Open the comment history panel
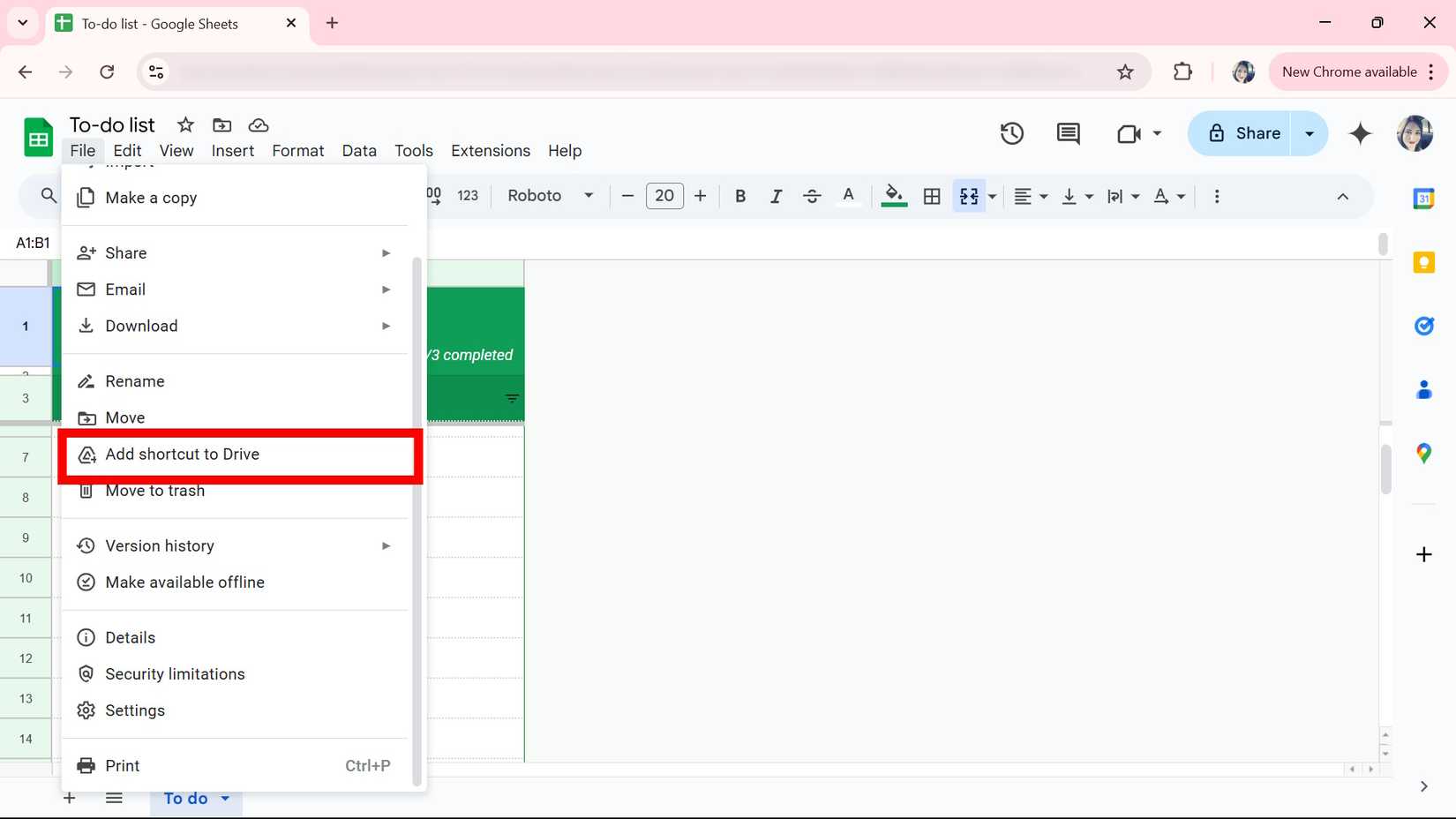Image resolution: width=1456 pixels, height=819 pixels. pyautogui.click(x=1067, y=133)
